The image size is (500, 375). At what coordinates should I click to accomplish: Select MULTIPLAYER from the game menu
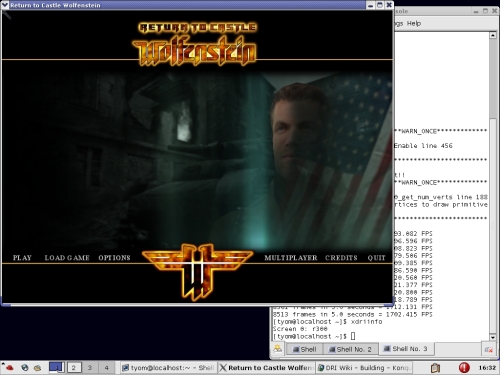[x=291, y=258]
